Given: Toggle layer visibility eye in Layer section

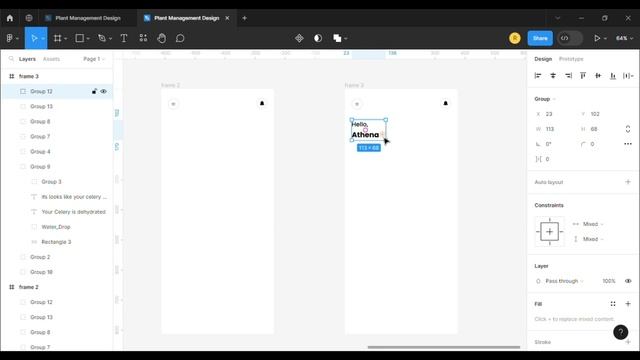Looking at the screenshot, I should pos(628,281).
